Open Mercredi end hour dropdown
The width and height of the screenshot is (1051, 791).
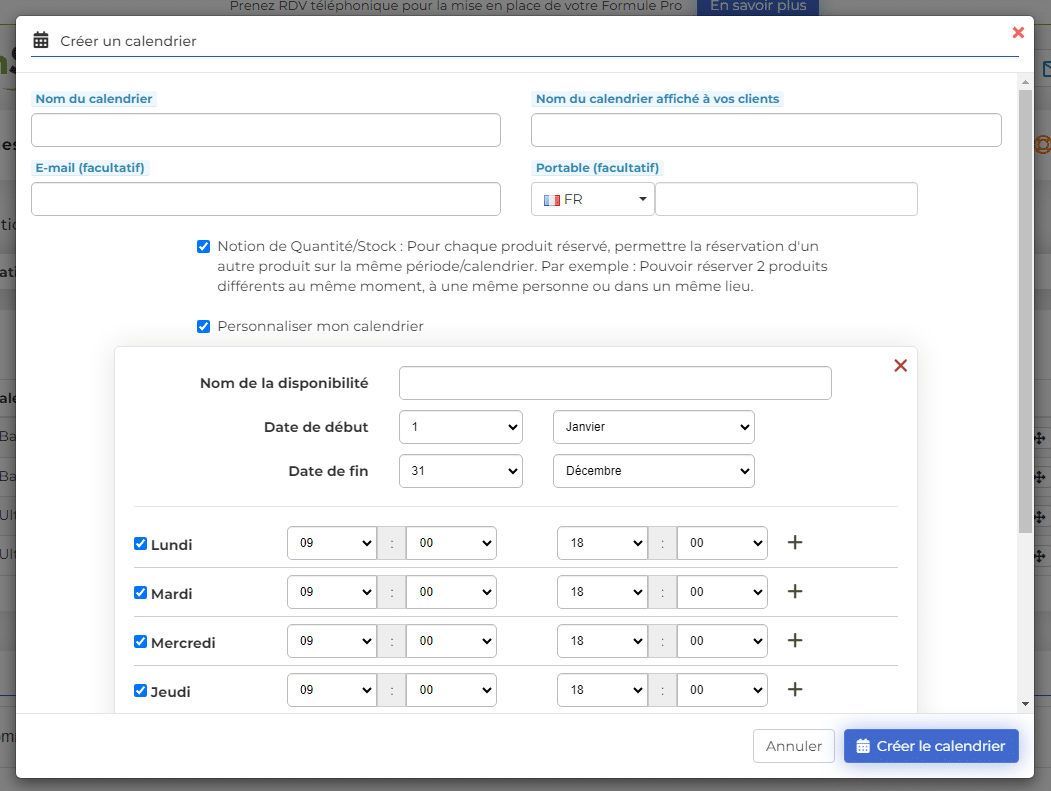coord(603,641)
